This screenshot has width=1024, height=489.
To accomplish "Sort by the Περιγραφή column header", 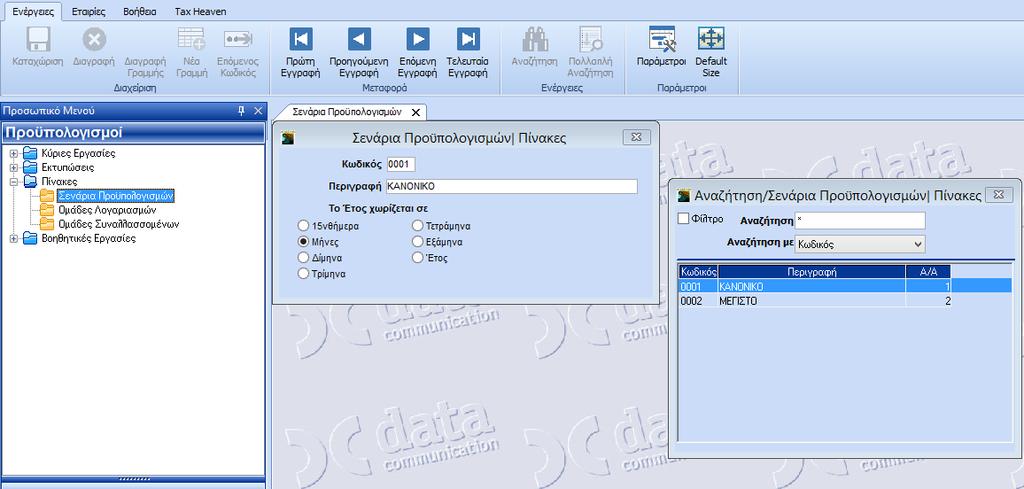I will pyautogui.click(x=812, y=272).
